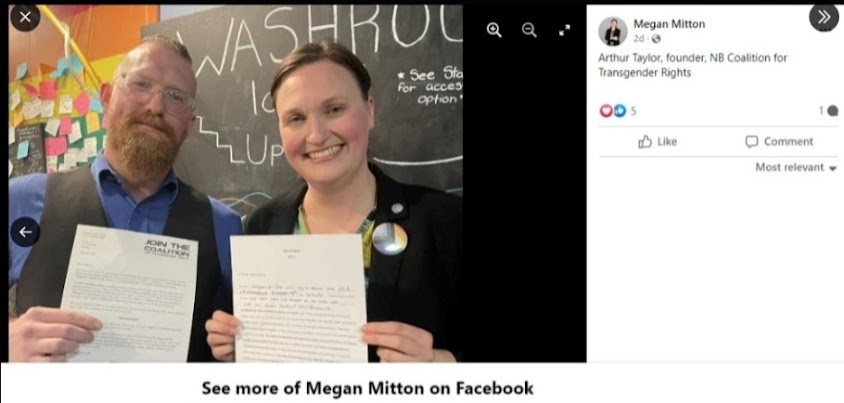Zoom out of the photo
The height and width of the screenshot is (403, 844).
point(529,30)
